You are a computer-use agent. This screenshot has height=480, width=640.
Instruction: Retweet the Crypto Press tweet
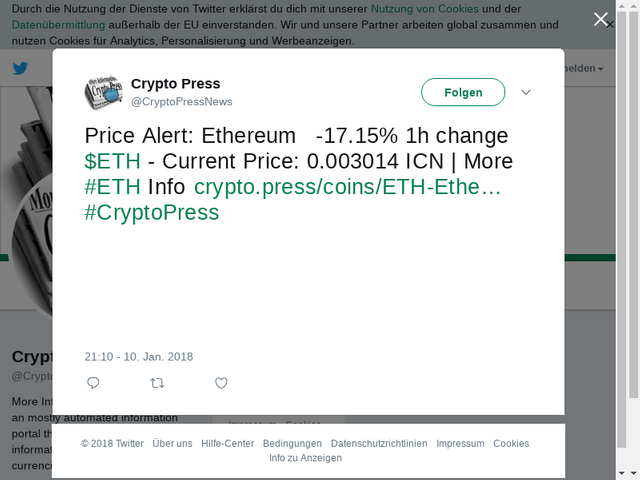[x=157, y=383]
